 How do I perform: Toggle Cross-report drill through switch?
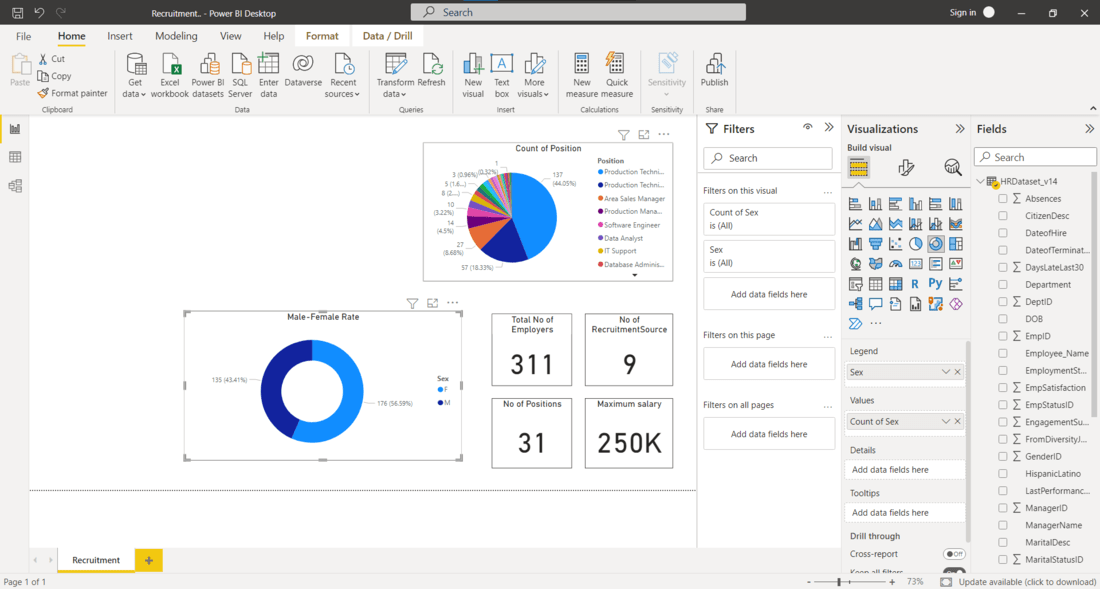click(x=953, y=554)
